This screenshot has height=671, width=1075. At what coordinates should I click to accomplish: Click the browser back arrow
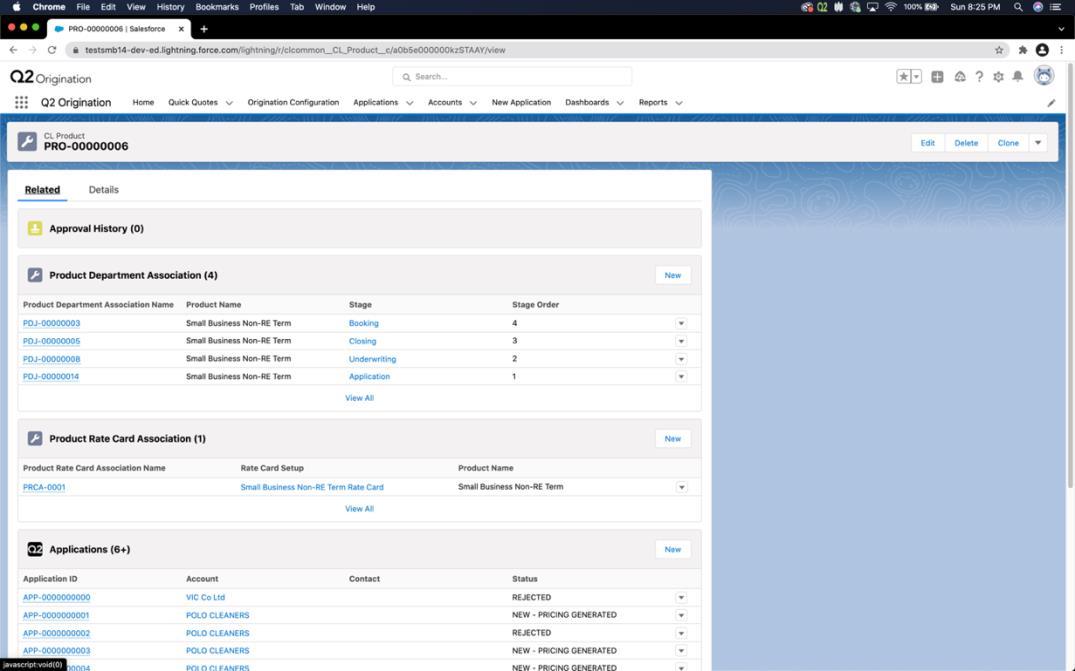point(13,50)
